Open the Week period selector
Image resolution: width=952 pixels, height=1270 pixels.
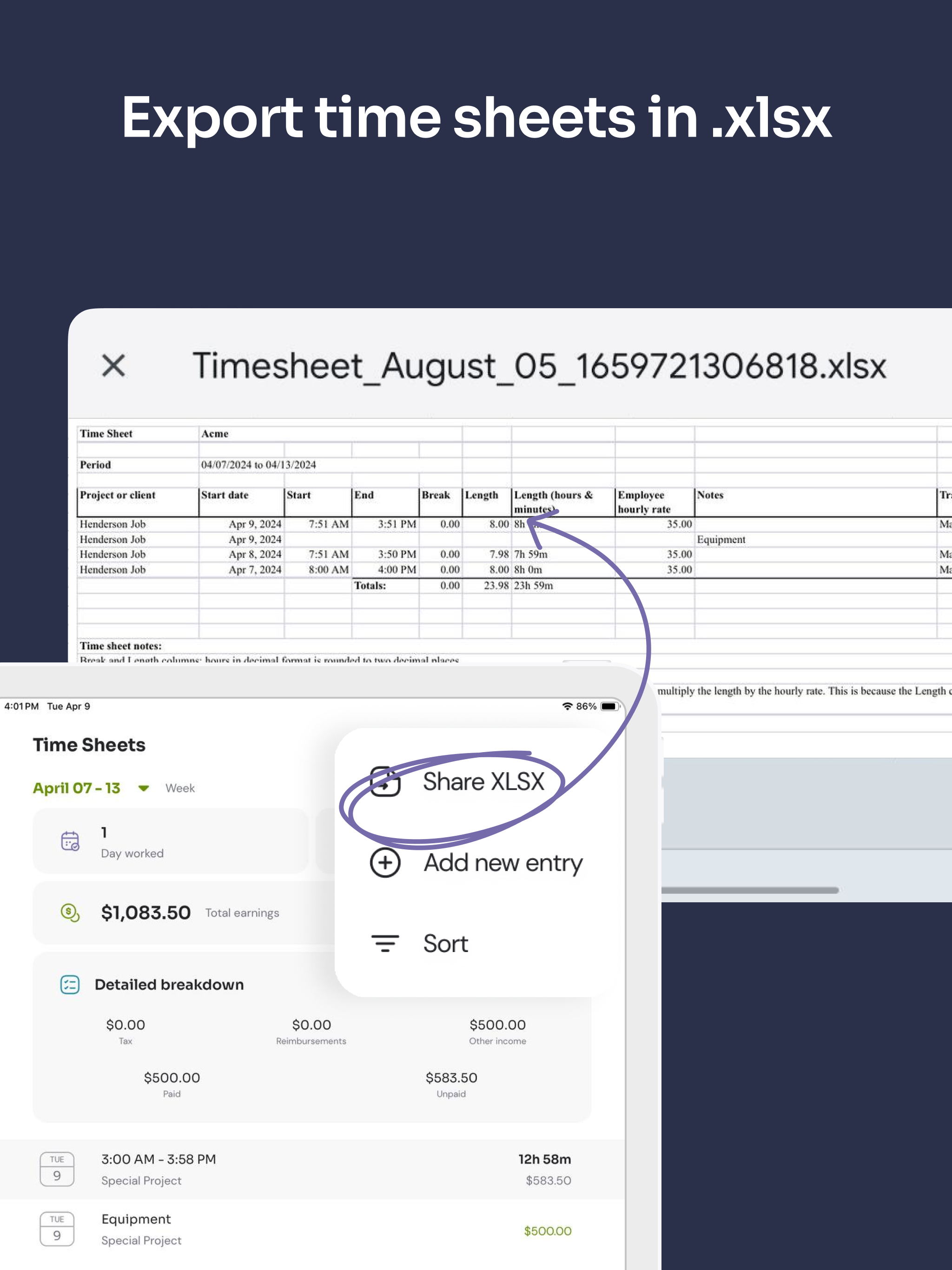click(x=180, y=788)
